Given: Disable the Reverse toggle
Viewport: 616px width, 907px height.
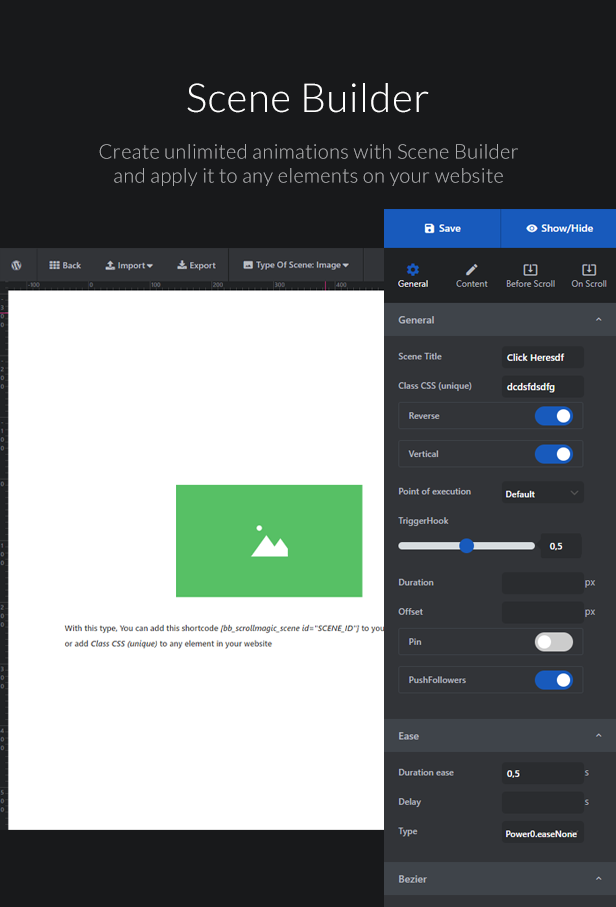Looking at the screenshot, I should 554,416.
